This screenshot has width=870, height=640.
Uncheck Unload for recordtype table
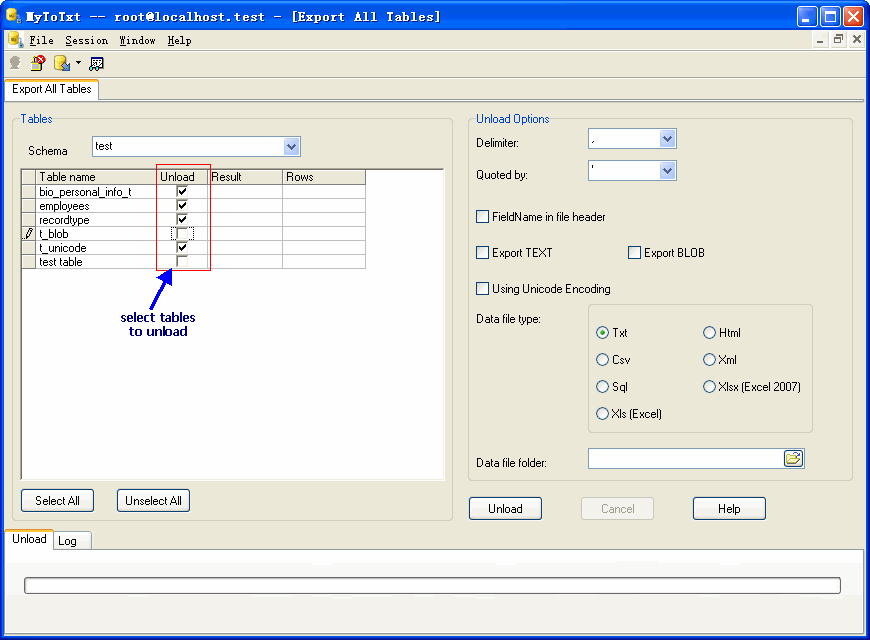[182, 219]
